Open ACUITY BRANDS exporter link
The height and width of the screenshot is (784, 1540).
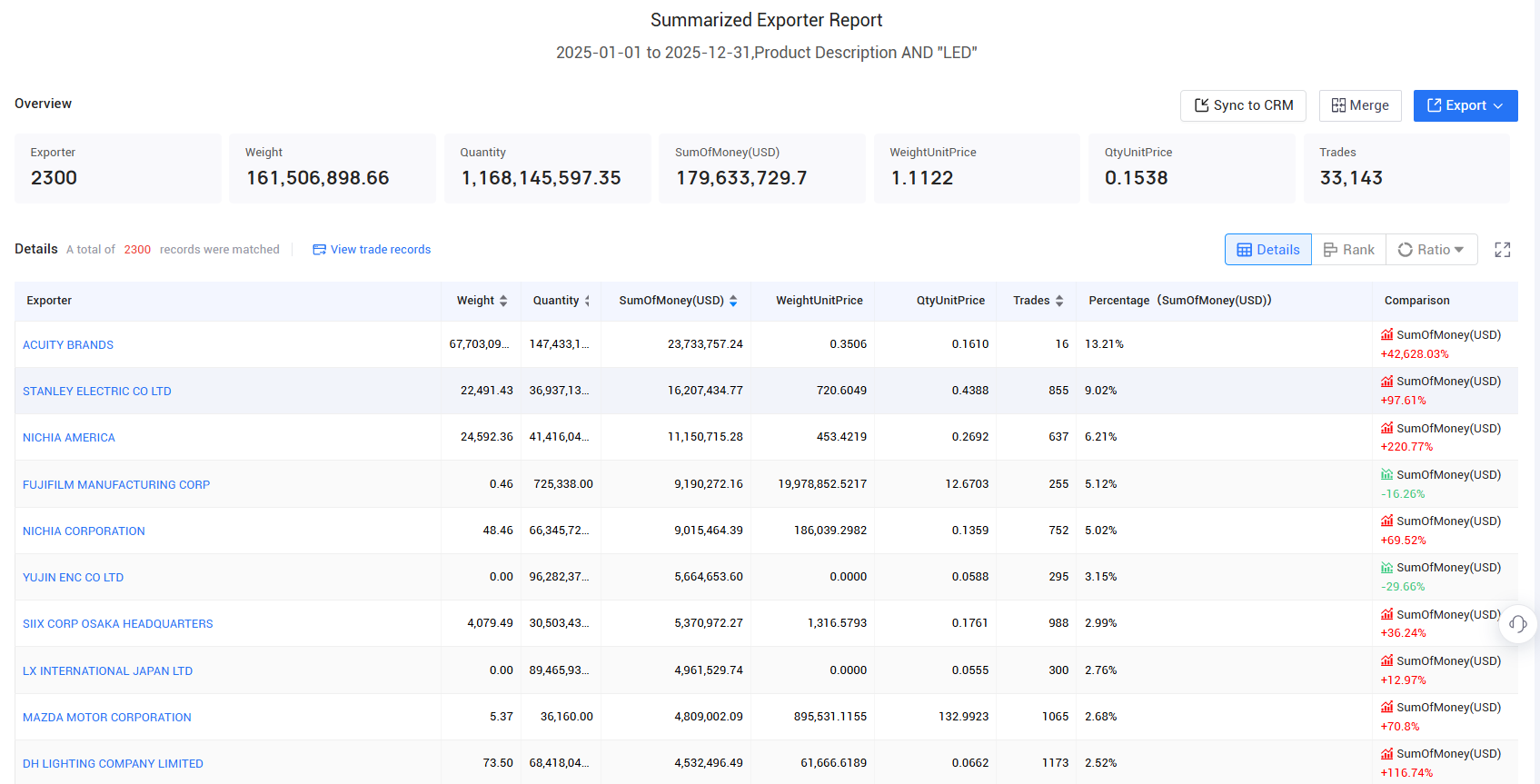68,345
